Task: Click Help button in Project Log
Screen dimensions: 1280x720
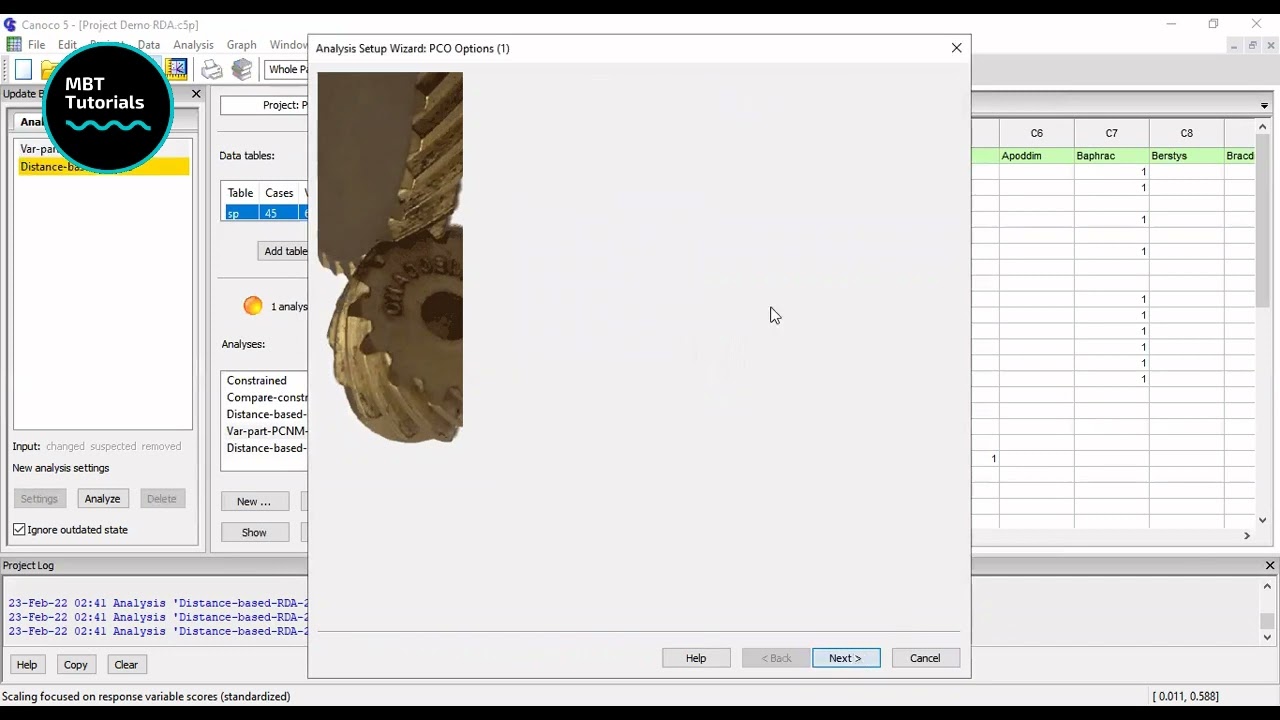Action: (x=27, y=665)
